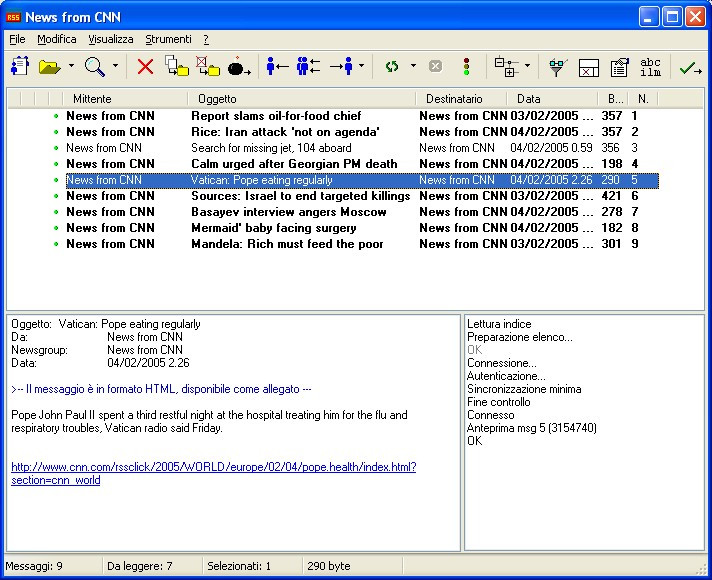Open the Modifica menu
Screen dimensions: 712x580
pos(57,40)
